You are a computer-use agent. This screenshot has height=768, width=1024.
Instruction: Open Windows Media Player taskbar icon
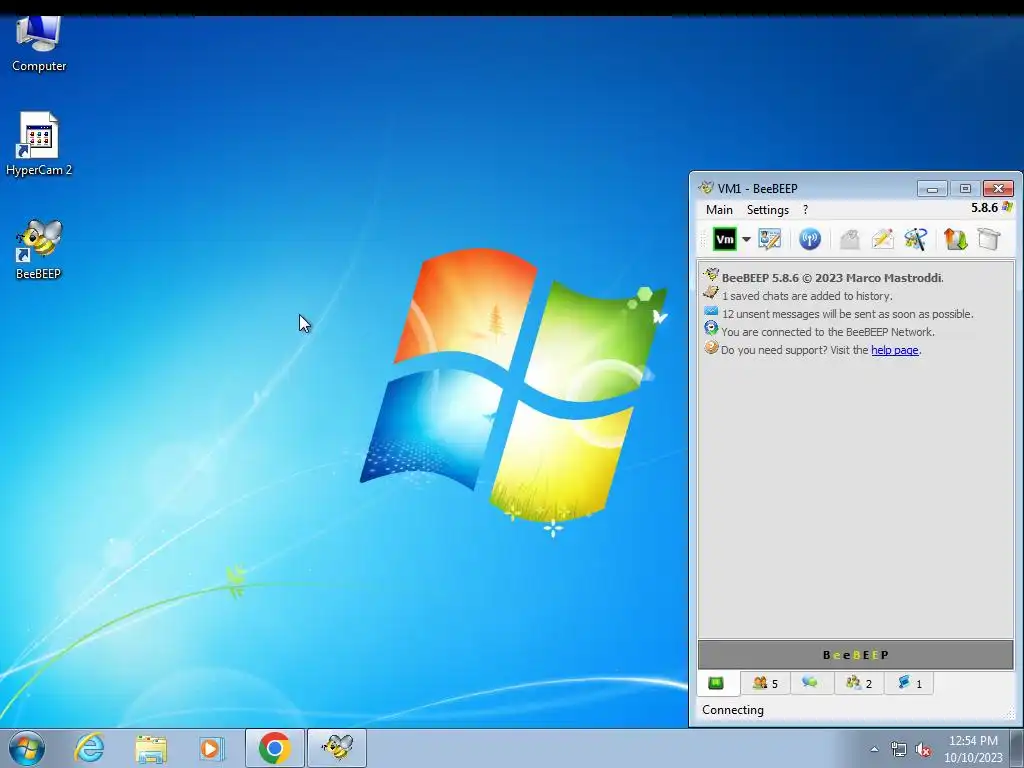[x=211, y=748]
